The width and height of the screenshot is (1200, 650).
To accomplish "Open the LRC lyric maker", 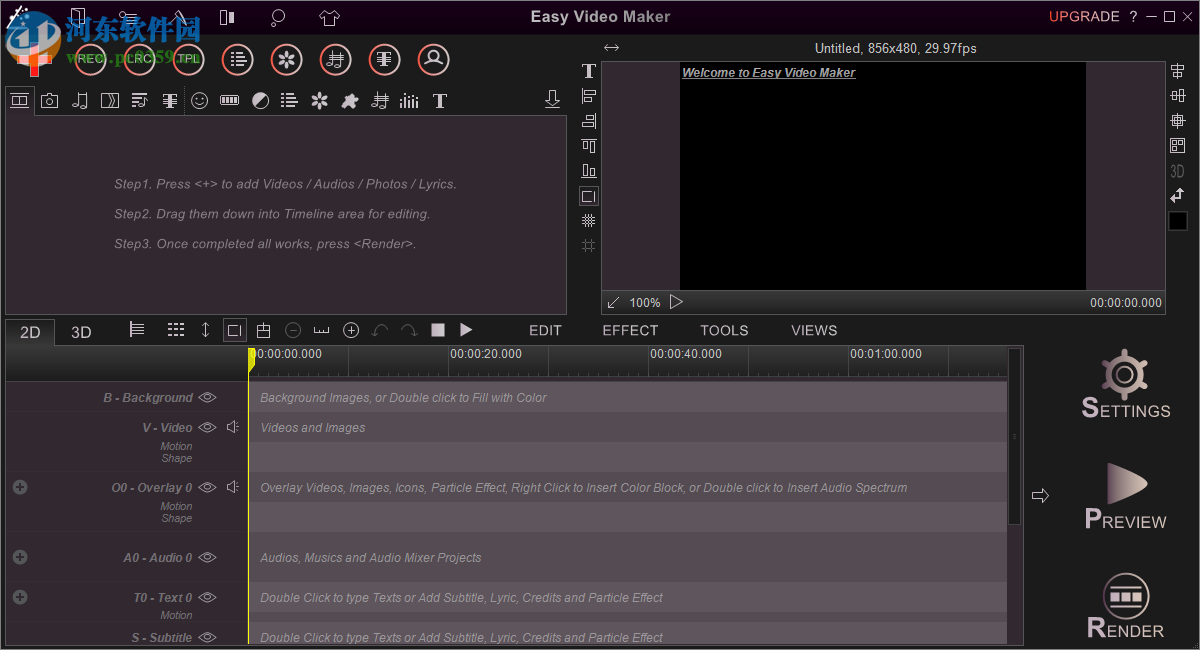I will [x=138, y=60].
